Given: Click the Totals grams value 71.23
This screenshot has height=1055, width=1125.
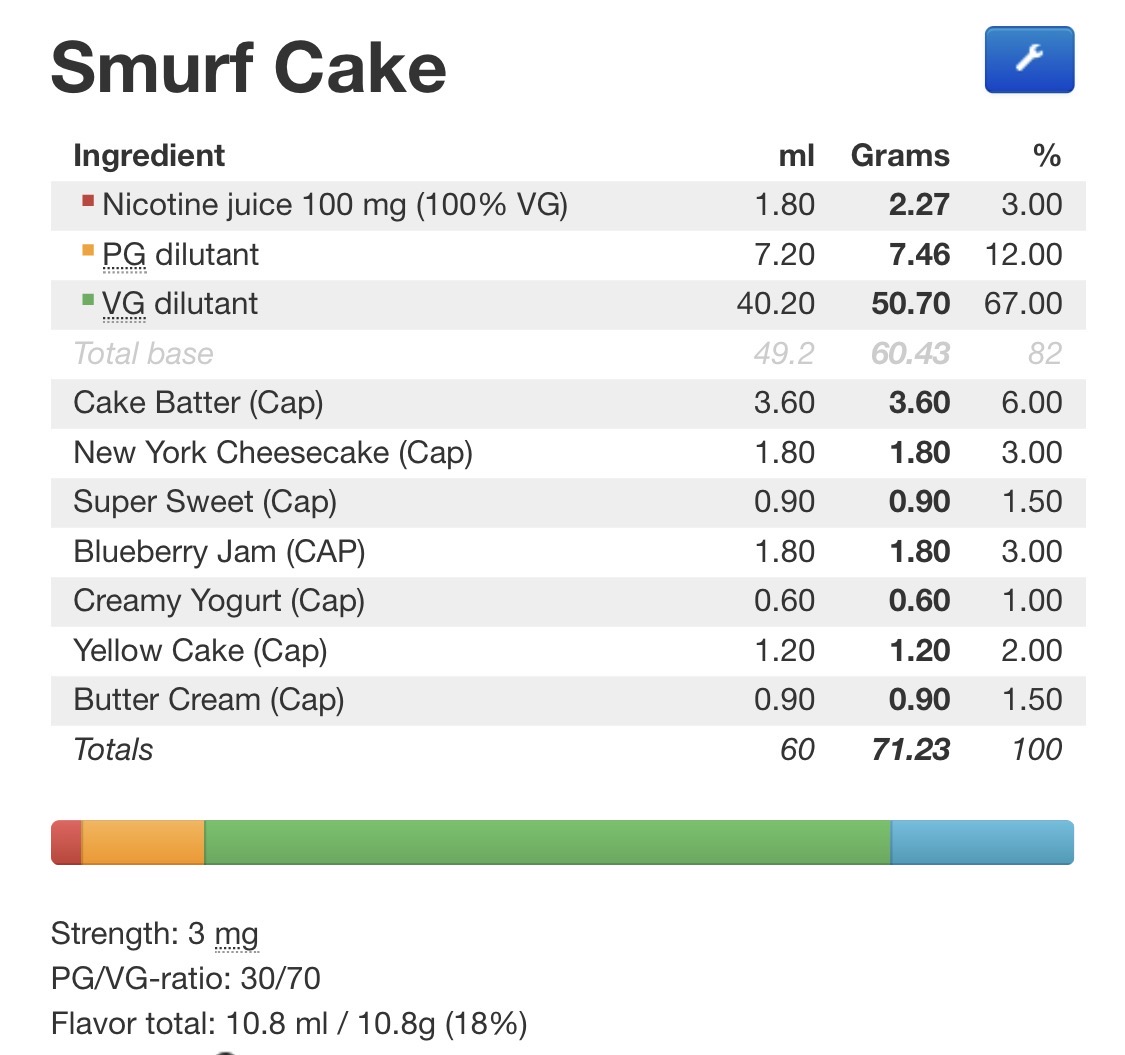Looking at the screenshot, I should 909,749.
